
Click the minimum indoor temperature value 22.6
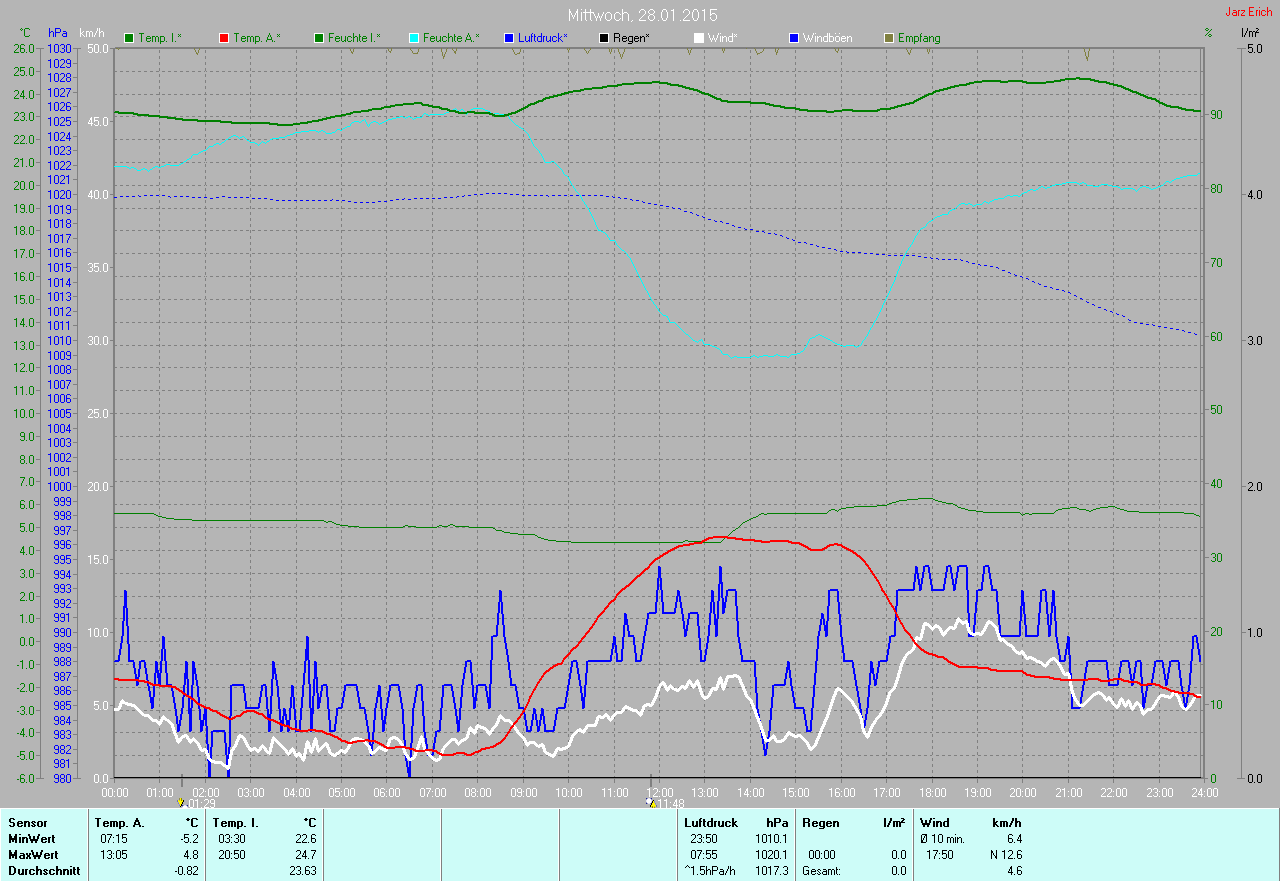click(306, 839)
